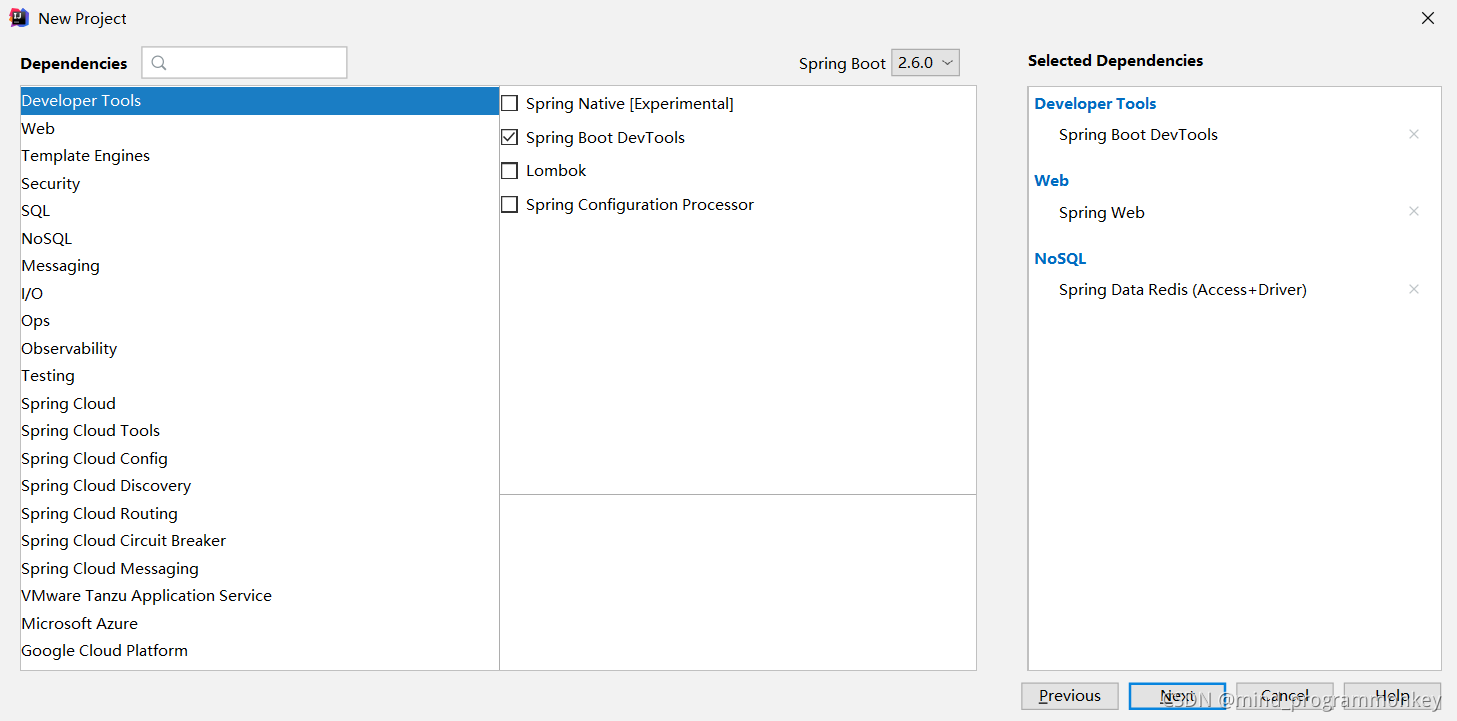Check Spring Configuration Processor option
Viewport: 1457px width, 721px height.
point(510,204)
